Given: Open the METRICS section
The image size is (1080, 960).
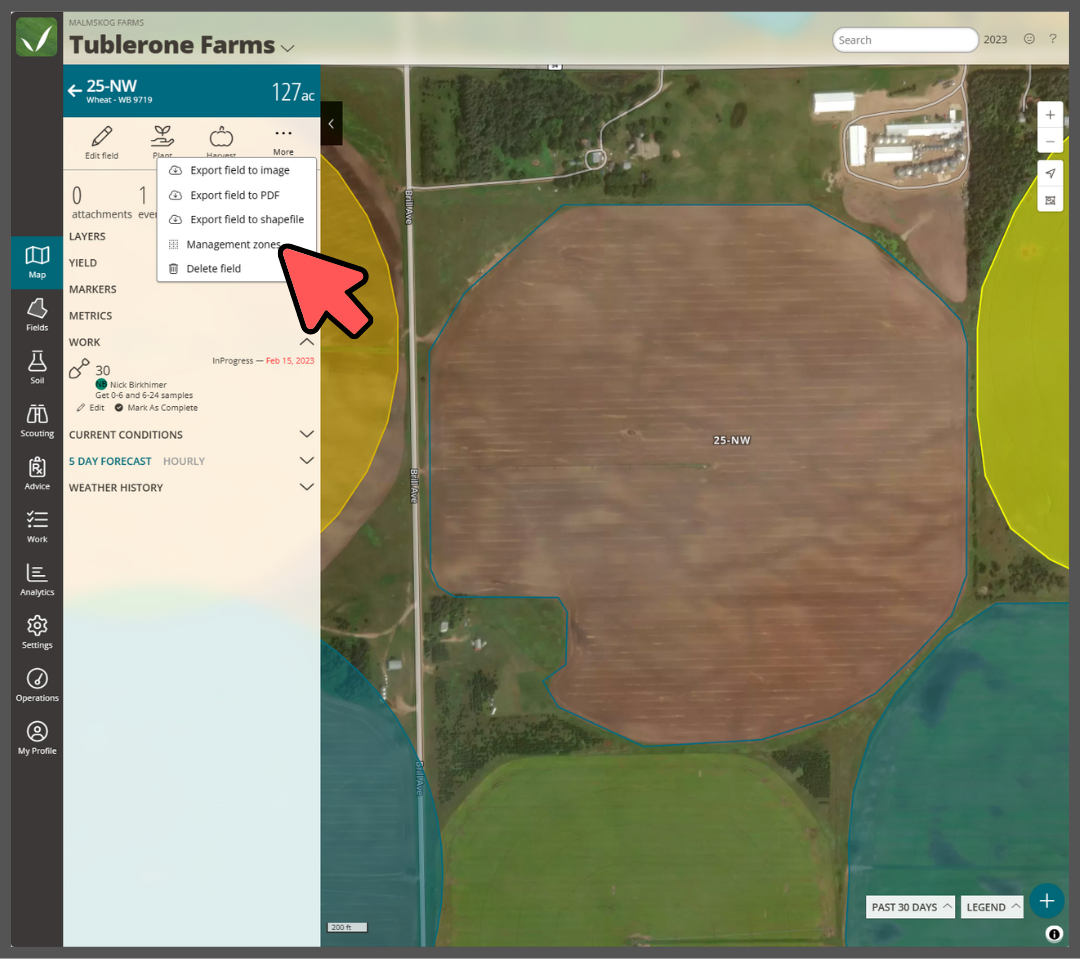Looking at the screenshot, I should 90,315.
